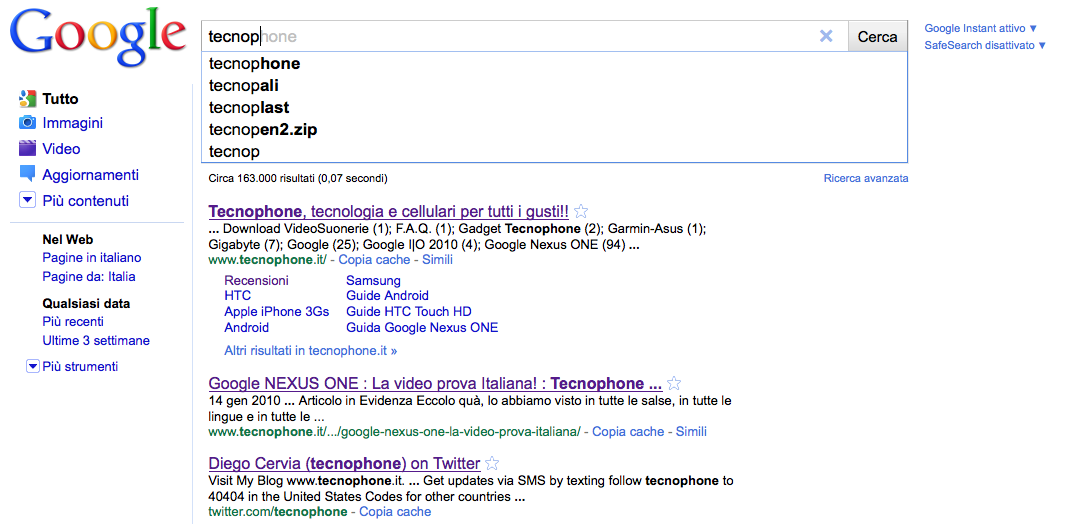Image resolution: width=1066 pixels, height=524 pixels.
Task: Open the Google Instant attivo dropdown
Action: (x=980, y=29)
